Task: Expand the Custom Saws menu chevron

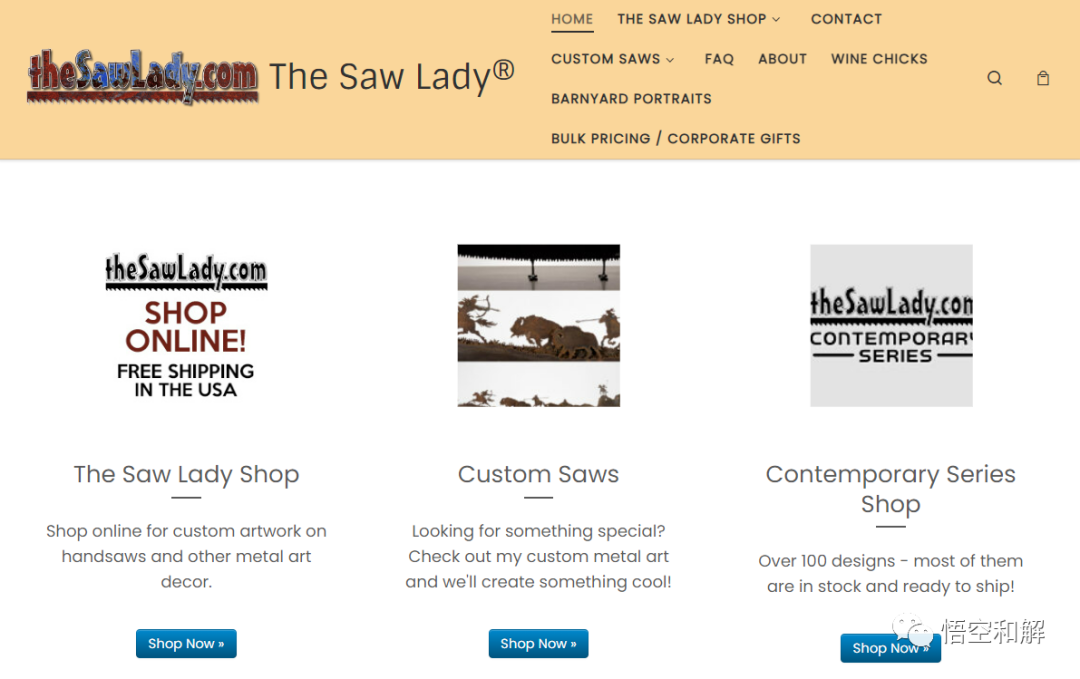Action: coord(669,60)
